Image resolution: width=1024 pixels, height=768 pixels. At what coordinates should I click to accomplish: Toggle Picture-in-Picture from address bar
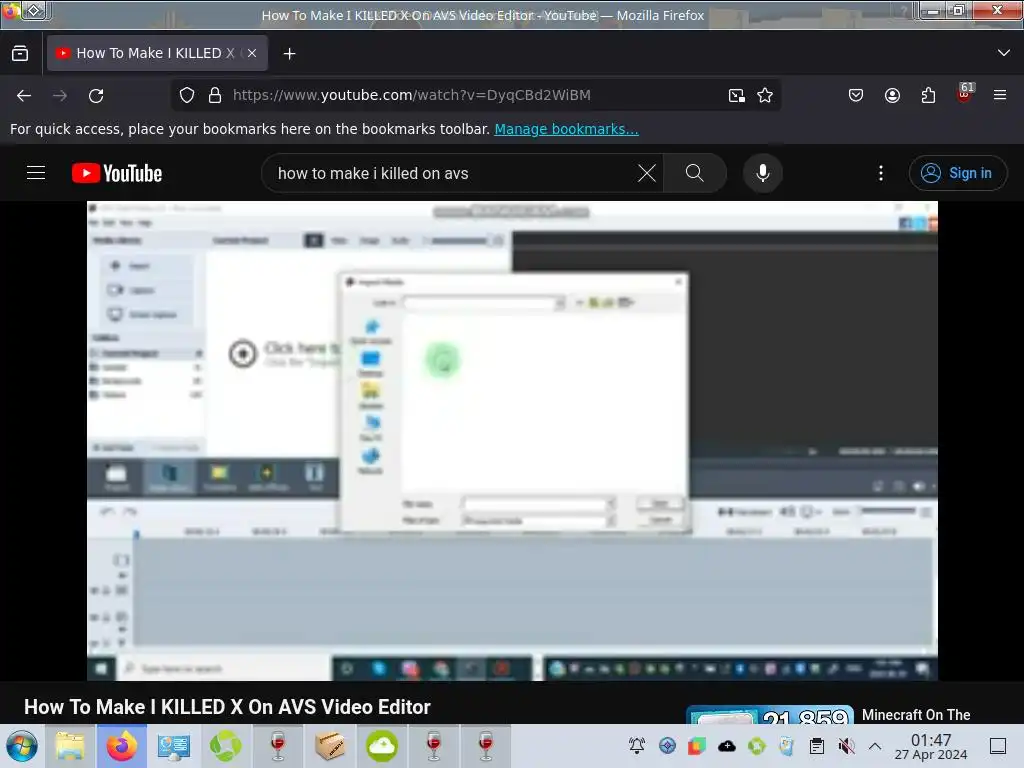[737, 95]
